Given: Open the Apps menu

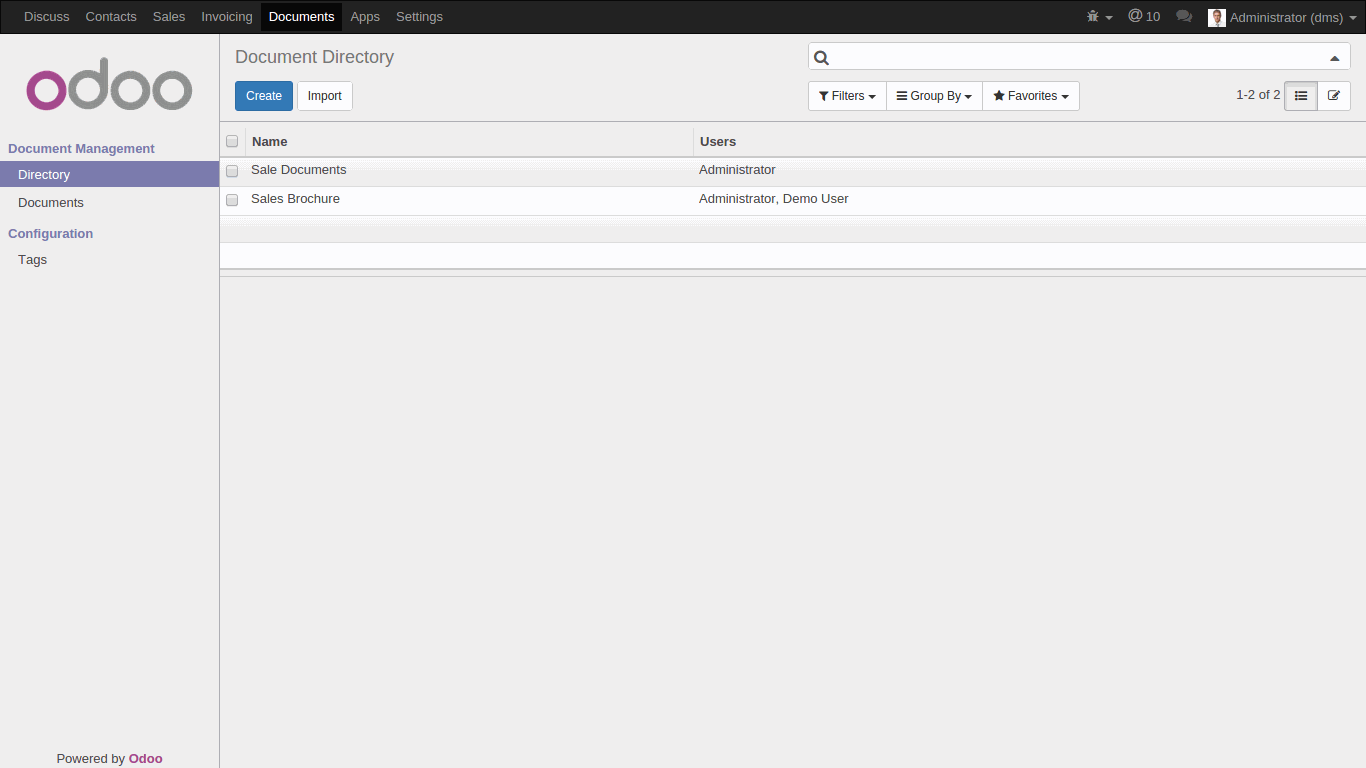Looking at the screenshot, I should click(365, 17).
